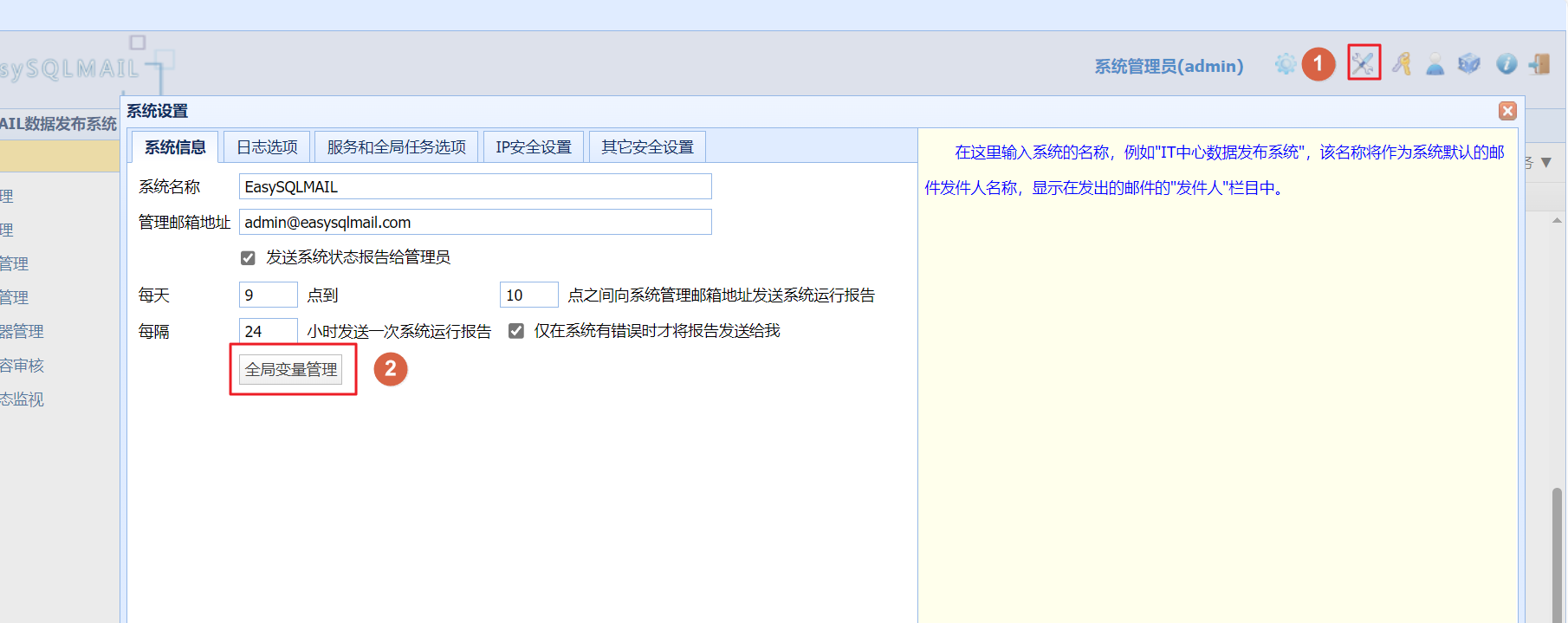The width and height of the screenshot is (1568, 623).
Task: Click the blue help text about 系统的名称
Action: (1215, 170)
